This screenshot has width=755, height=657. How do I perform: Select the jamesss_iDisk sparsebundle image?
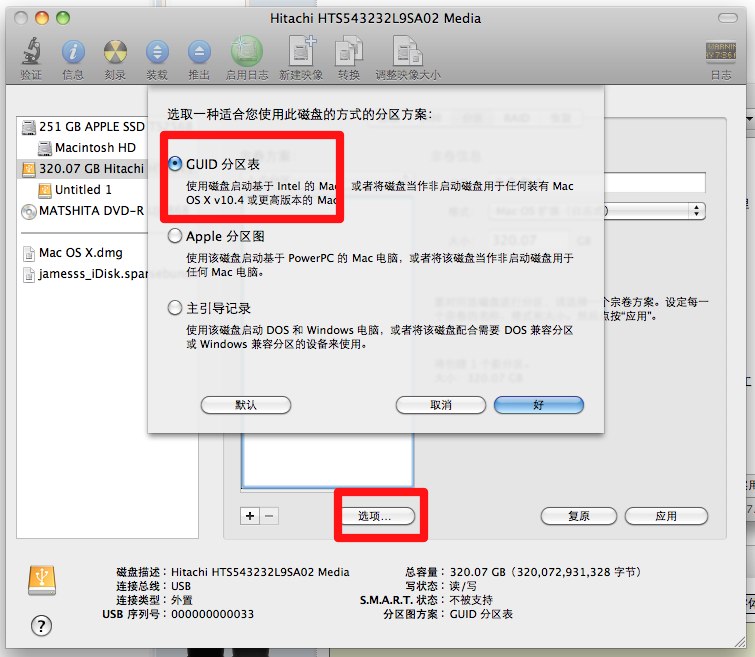tap(85, 274)
